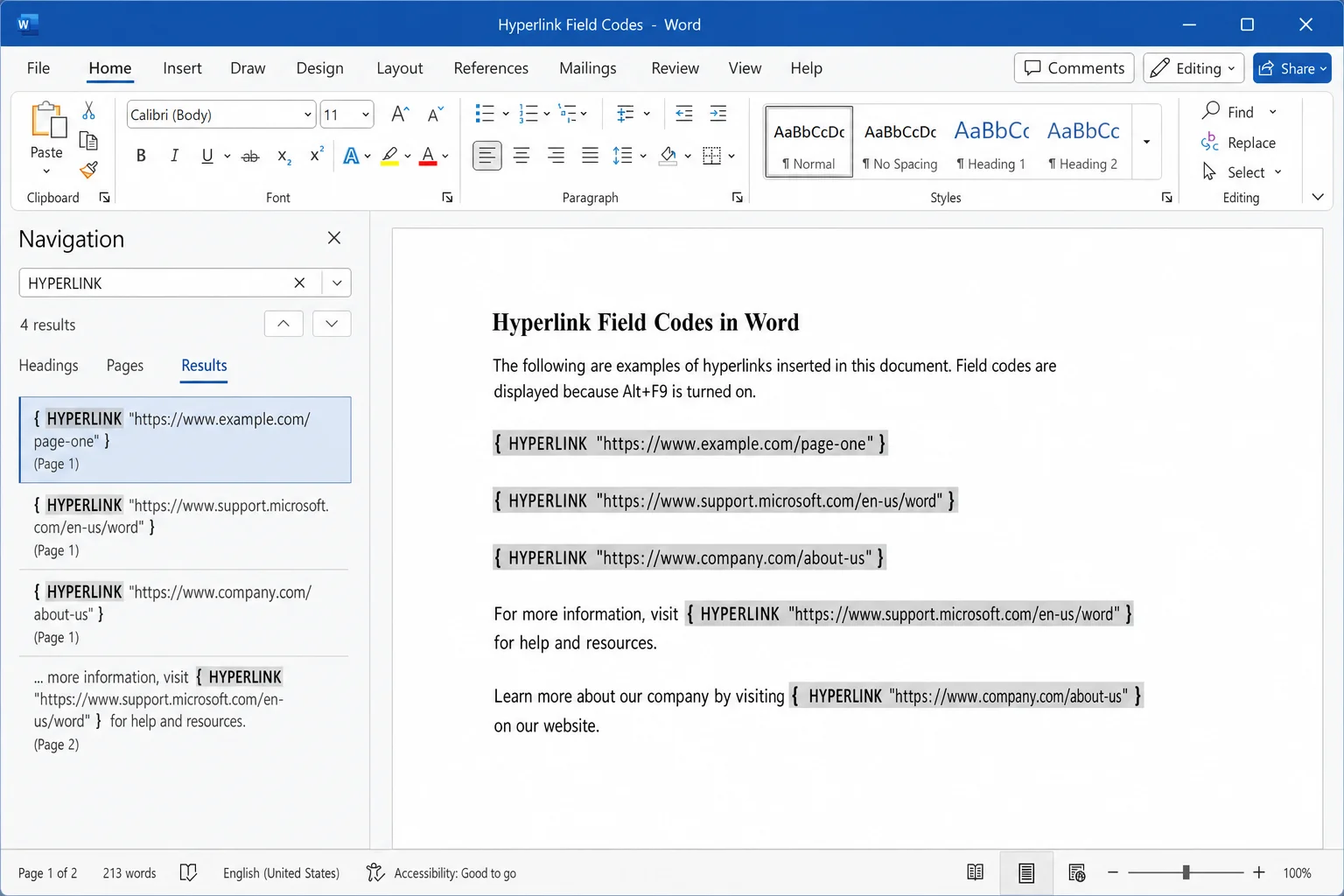Image resolution: width=1344 pixels, height=896 pixels.
Task: Apply yellow text highlight color
Action: point(390,156)
